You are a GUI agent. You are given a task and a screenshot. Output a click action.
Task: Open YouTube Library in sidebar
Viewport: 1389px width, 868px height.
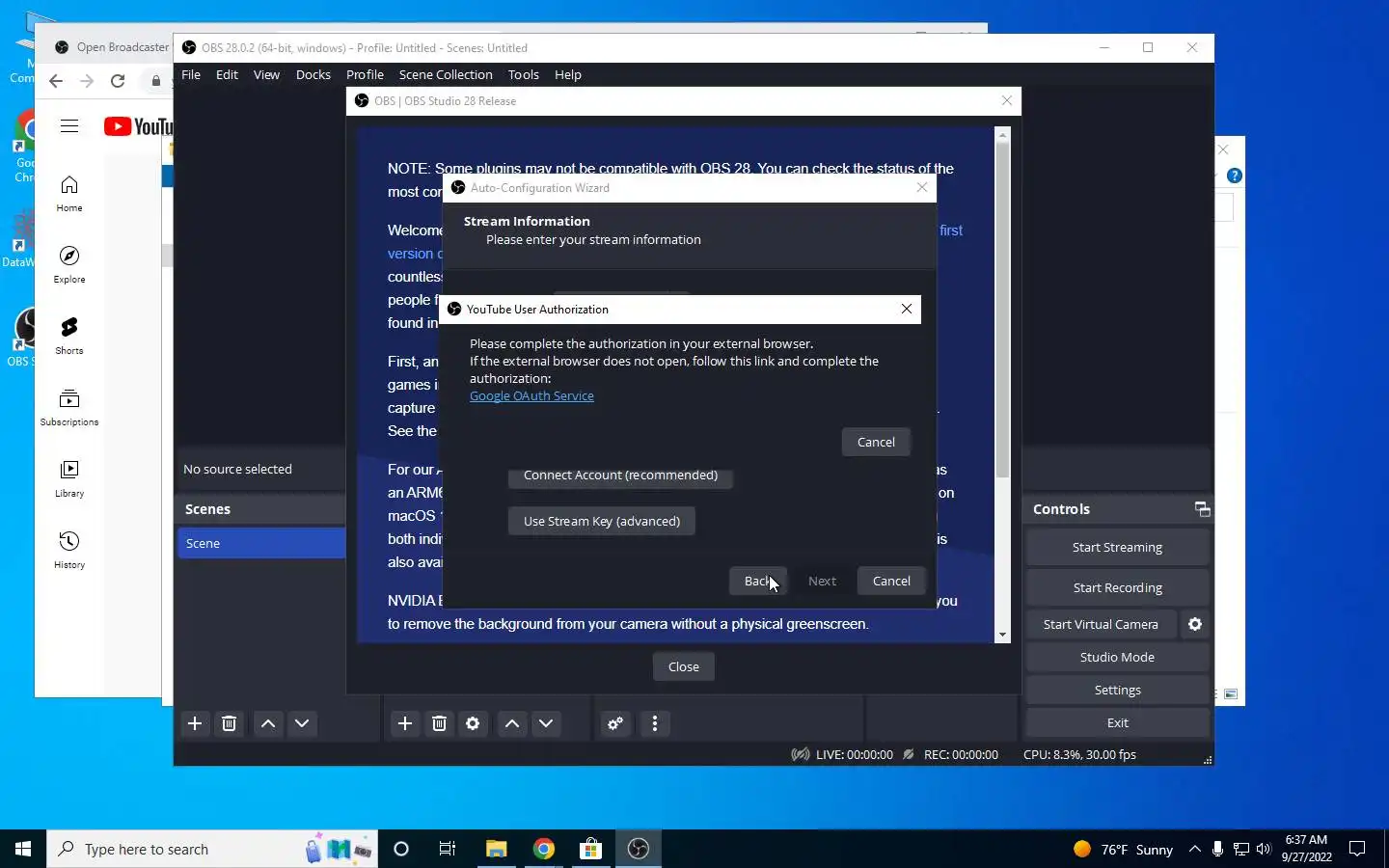(69, 478)
